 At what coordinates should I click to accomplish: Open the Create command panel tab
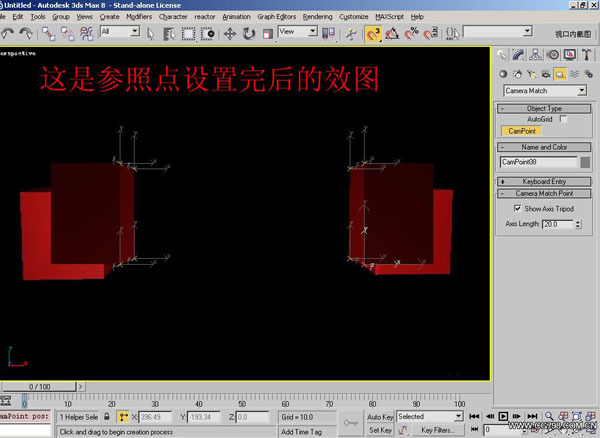(x=501, y=55)
